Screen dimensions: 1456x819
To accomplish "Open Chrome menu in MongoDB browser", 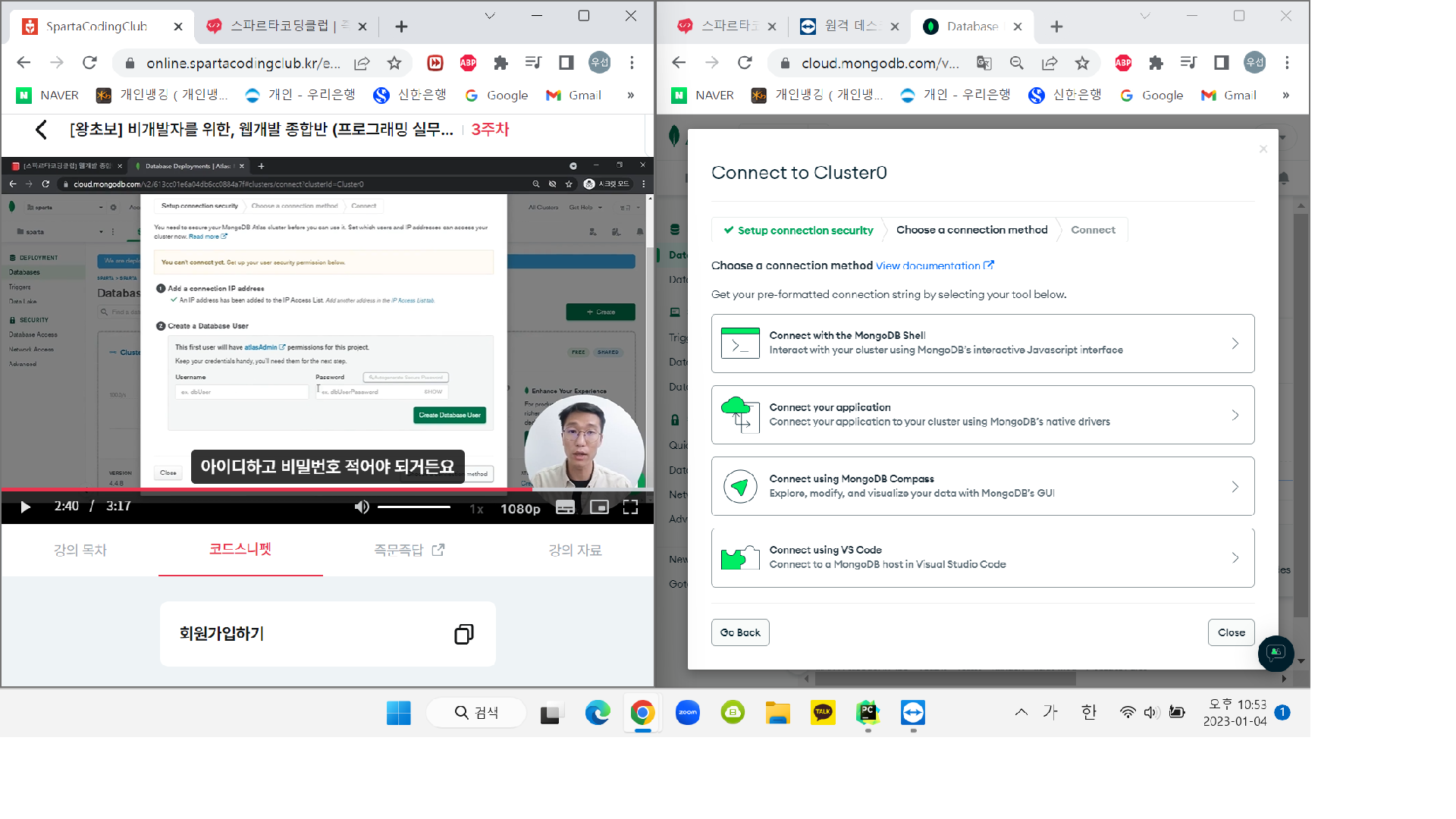I will [1287, 63].
